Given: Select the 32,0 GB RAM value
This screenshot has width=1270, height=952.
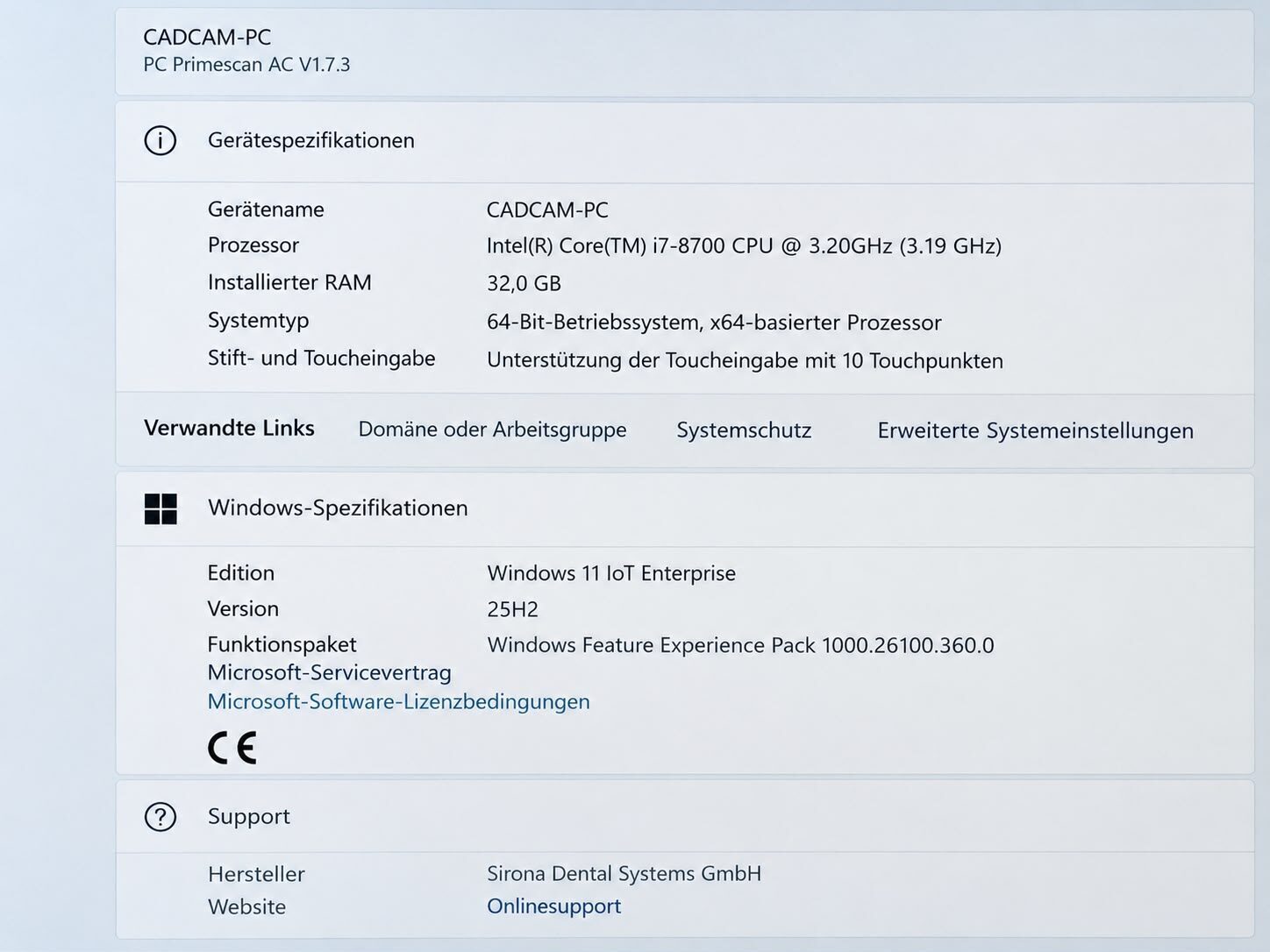Looking at the screenshot, I should [524, 283].
